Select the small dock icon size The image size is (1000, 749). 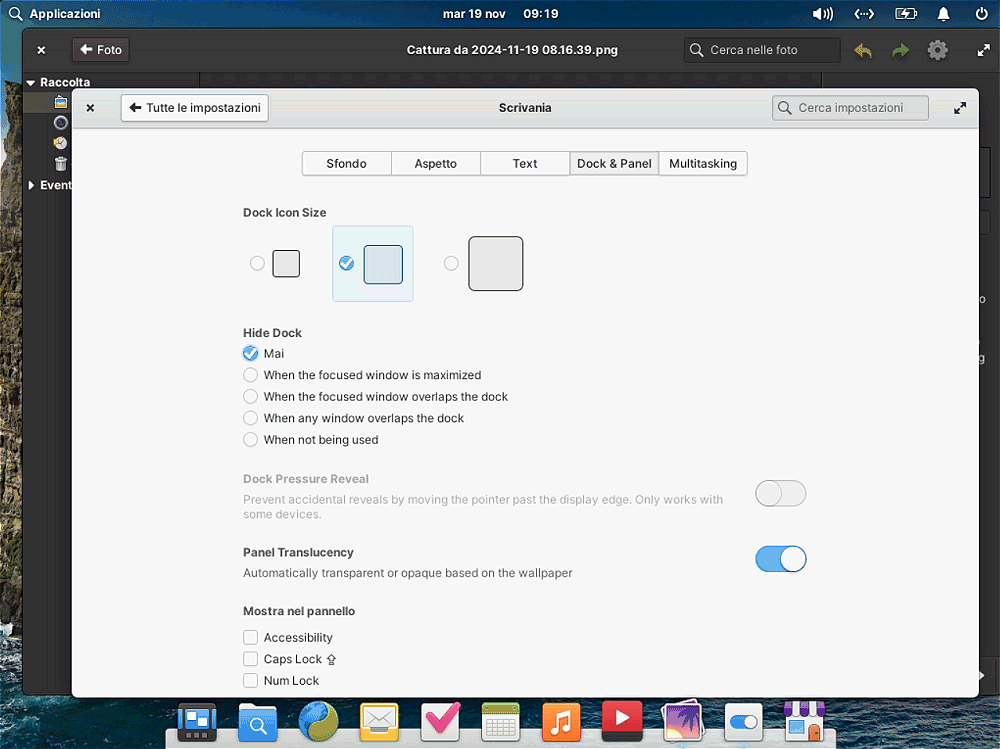(276, 263)
